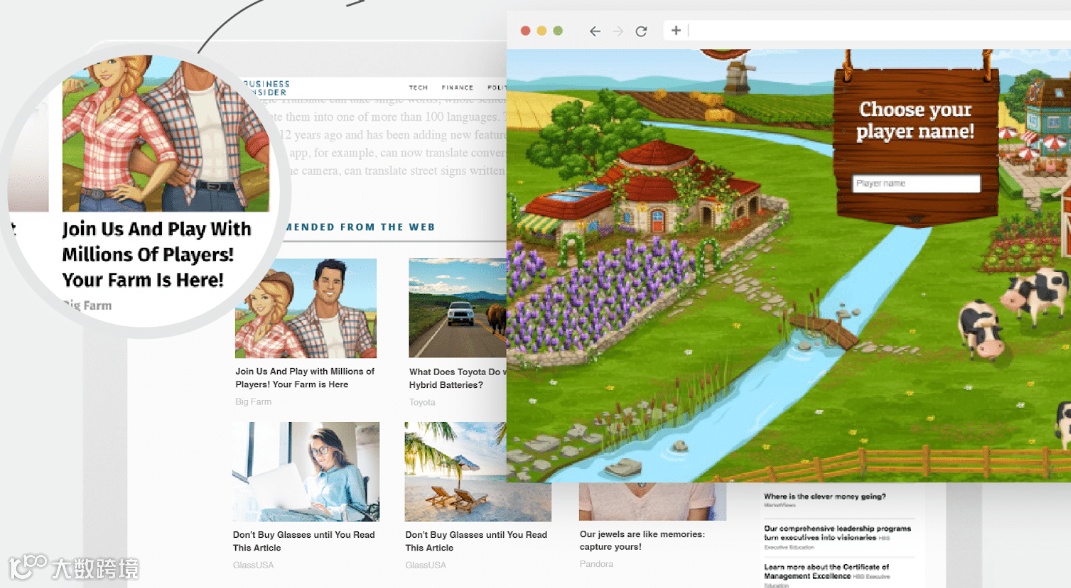Open 'Our comprehensive leadership programs' link
Screen dimensions: 1071x588
click(837, 533)
